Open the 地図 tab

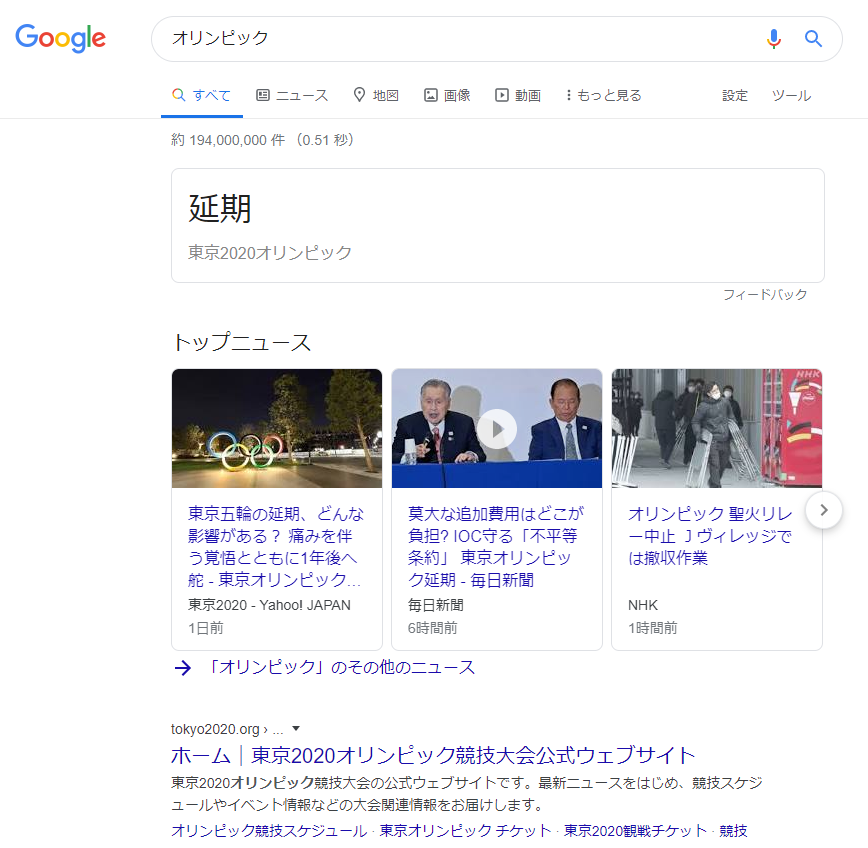click(376, 95)
